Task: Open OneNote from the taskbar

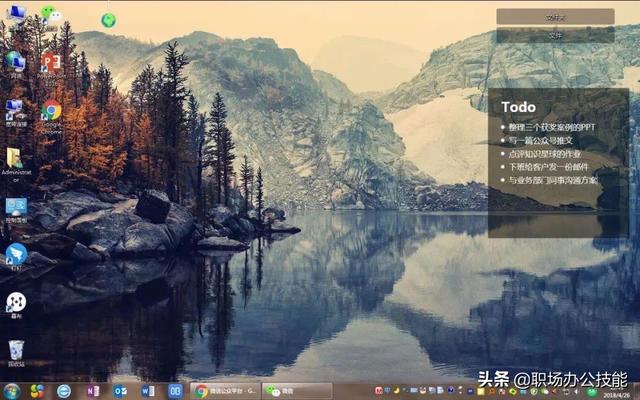Action: tap(93, 391)
